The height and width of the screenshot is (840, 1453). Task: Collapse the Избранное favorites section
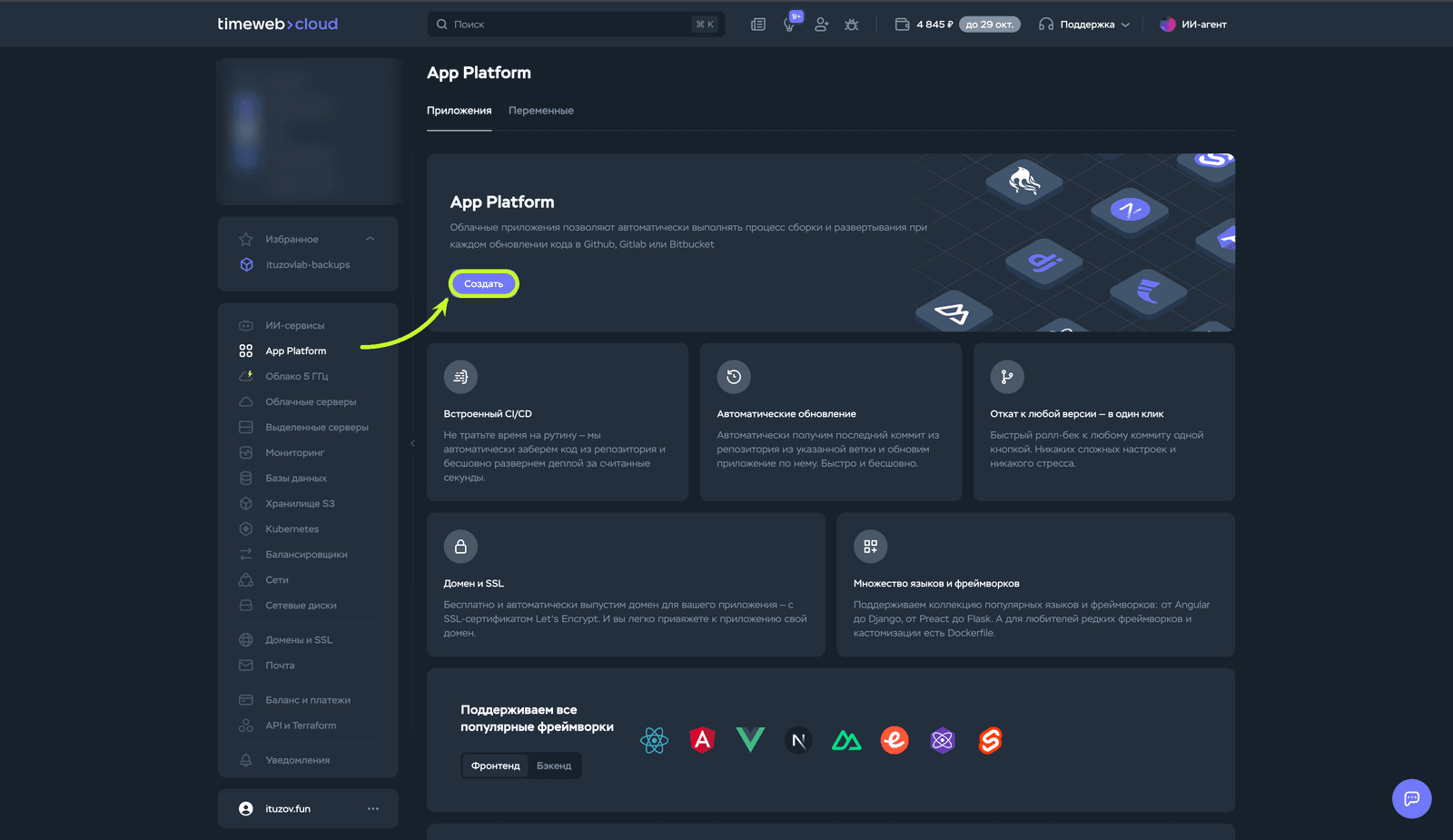tap(370, 239)
